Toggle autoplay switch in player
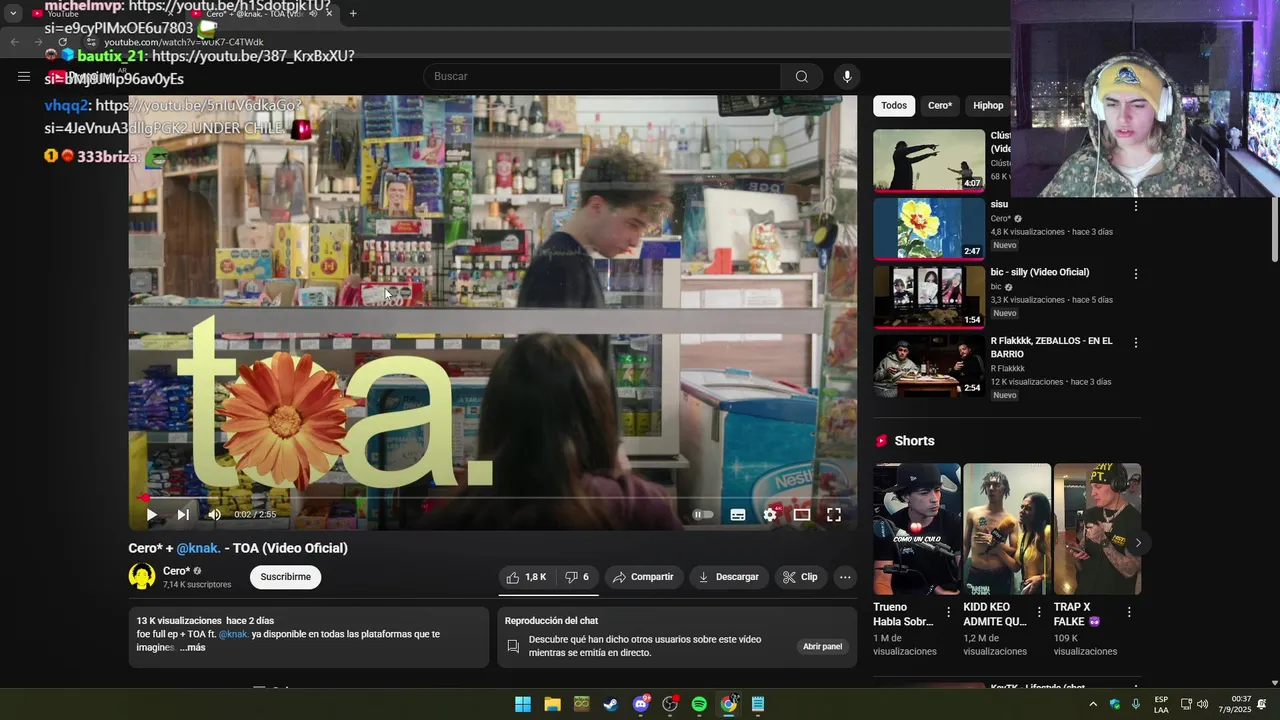 [x=703, y=515]
